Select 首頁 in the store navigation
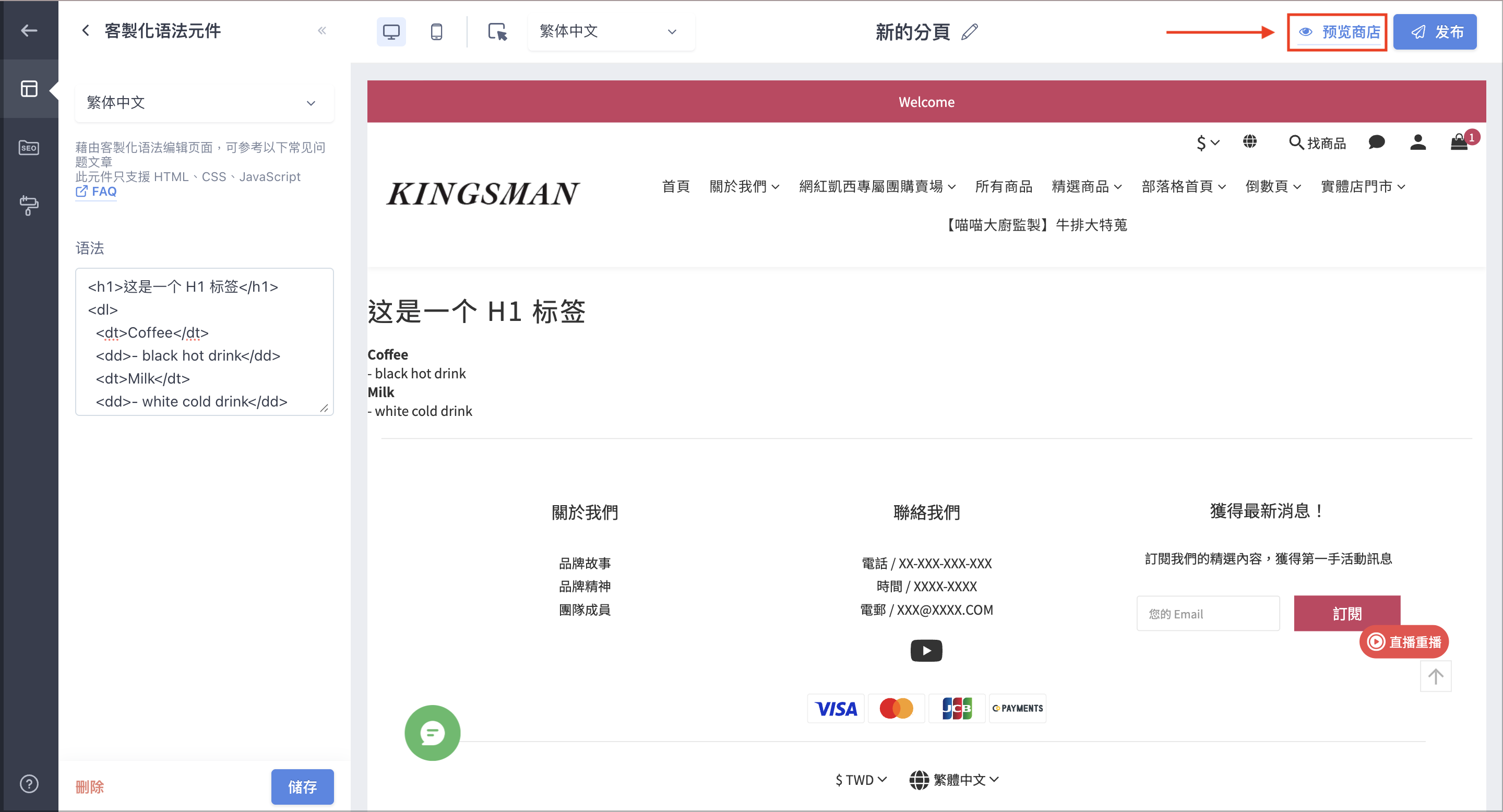 coord(676,187)
